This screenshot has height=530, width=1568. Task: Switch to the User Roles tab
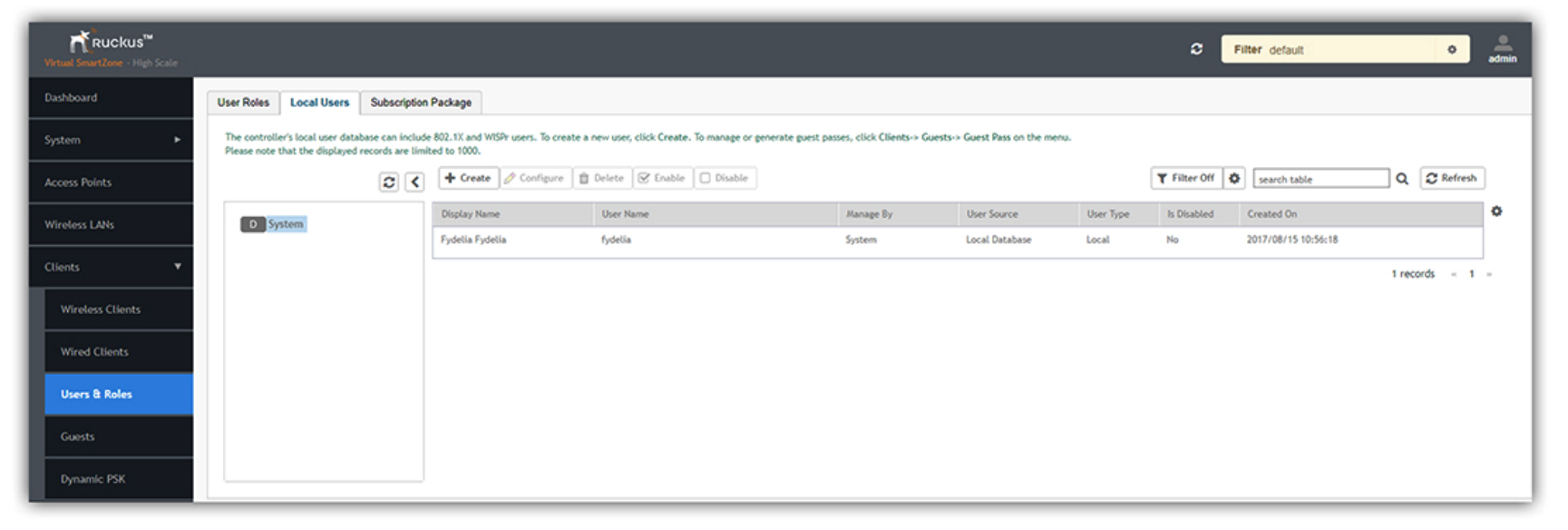pos(243,103)
